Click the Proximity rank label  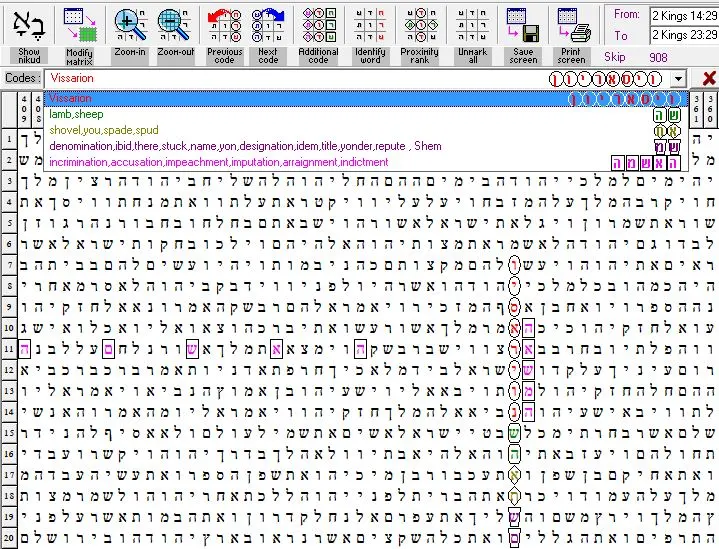tap(420, 56)
